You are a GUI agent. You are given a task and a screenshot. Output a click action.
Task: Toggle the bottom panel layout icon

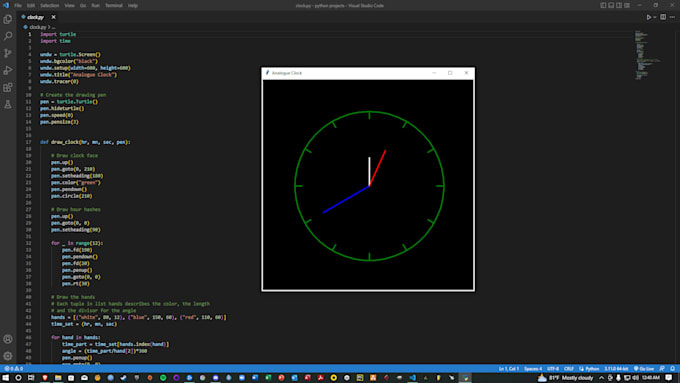tap(611, 6)
